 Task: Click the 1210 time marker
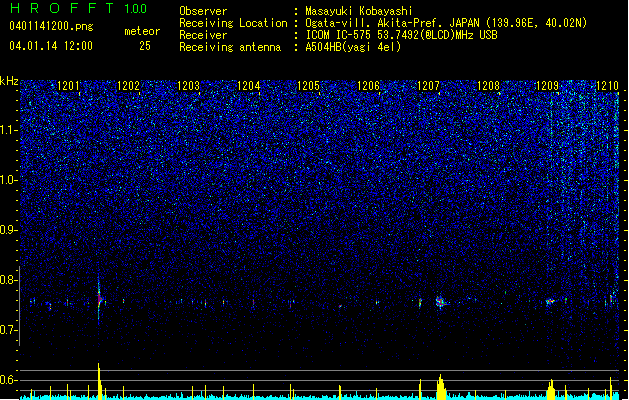[x=607, y=86]
